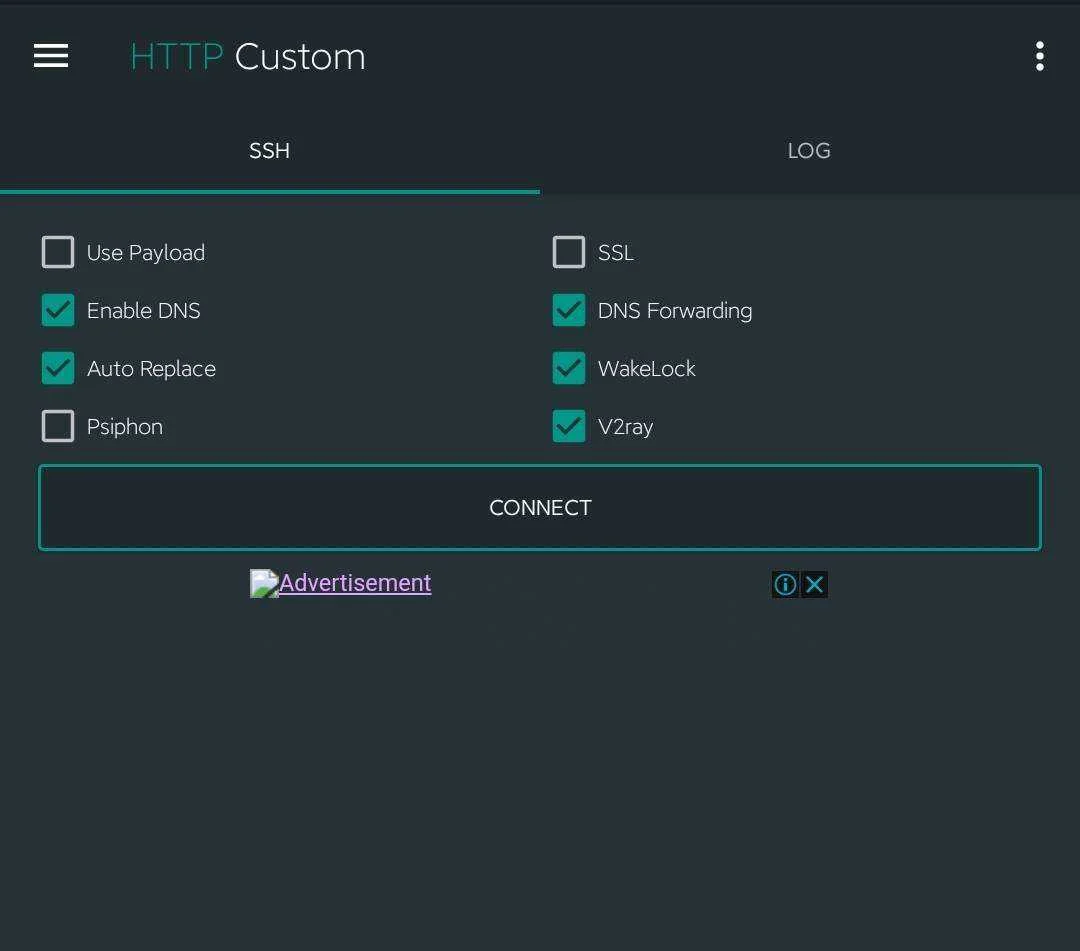
Task: Switch to the SSH tab
Action: coord(269,150)
